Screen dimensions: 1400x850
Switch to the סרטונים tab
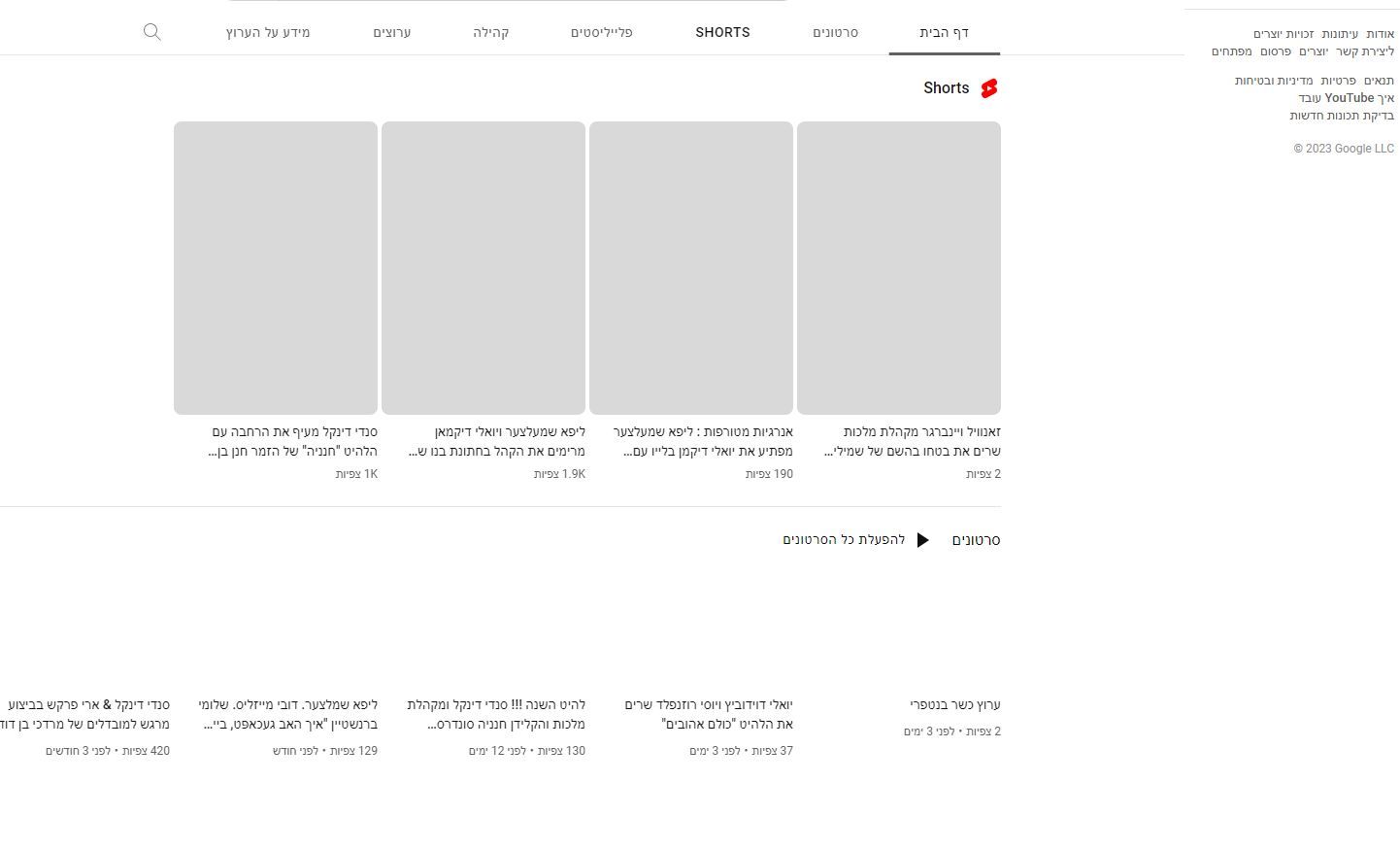tap(835, 32)
